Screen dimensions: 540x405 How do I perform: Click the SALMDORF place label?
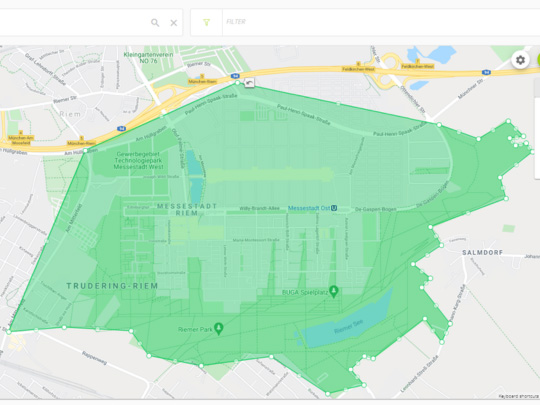pos(482,252)
